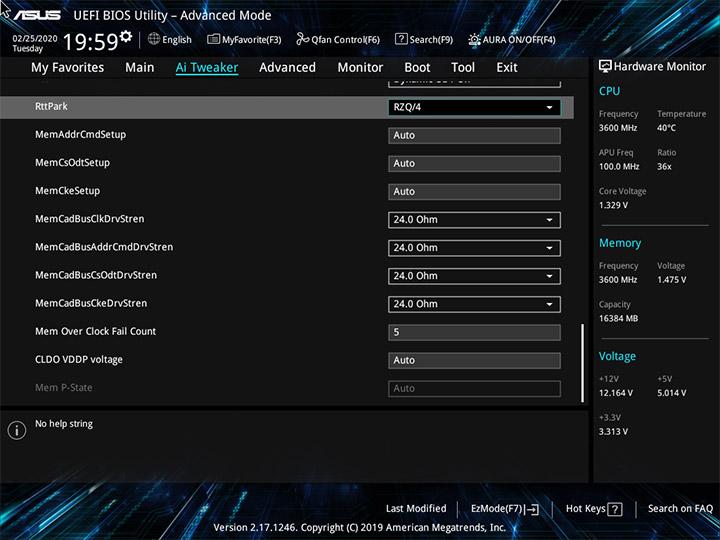Open the RttPark RZQ/4 dropdown
The height and width of the screenshot is (540, 720).
(x=474, y=107)
